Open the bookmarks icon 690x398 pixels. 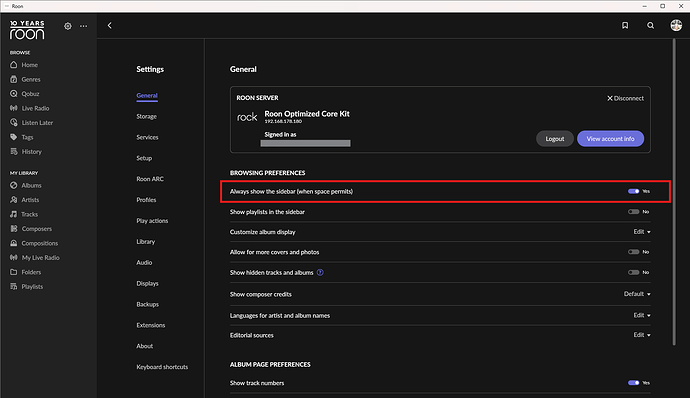point(625,26)
